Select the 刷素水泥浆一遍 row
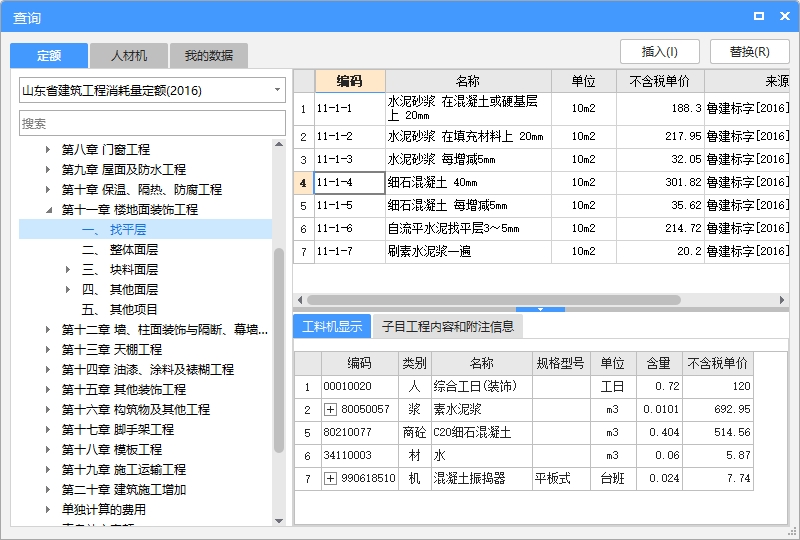This screenshot has width=800, height=540. (x=541, y=251)
